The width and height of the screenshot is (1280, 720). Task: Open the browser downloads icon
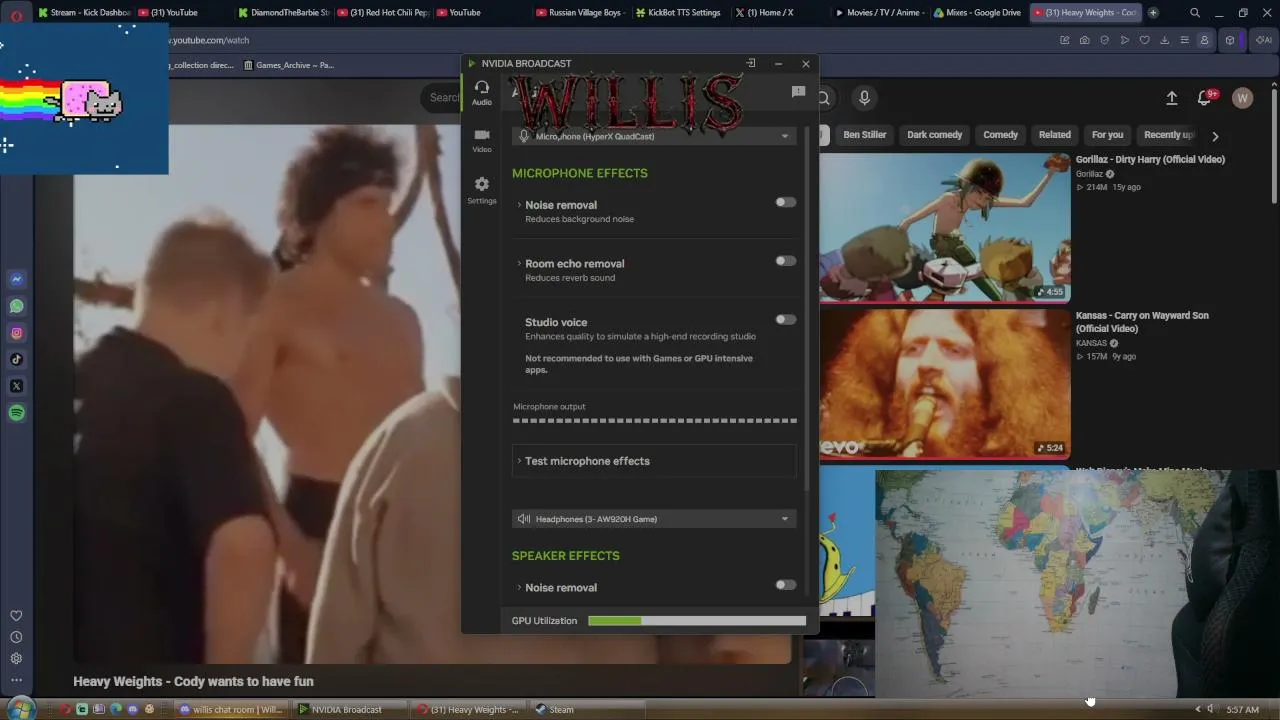(1164, 40)
